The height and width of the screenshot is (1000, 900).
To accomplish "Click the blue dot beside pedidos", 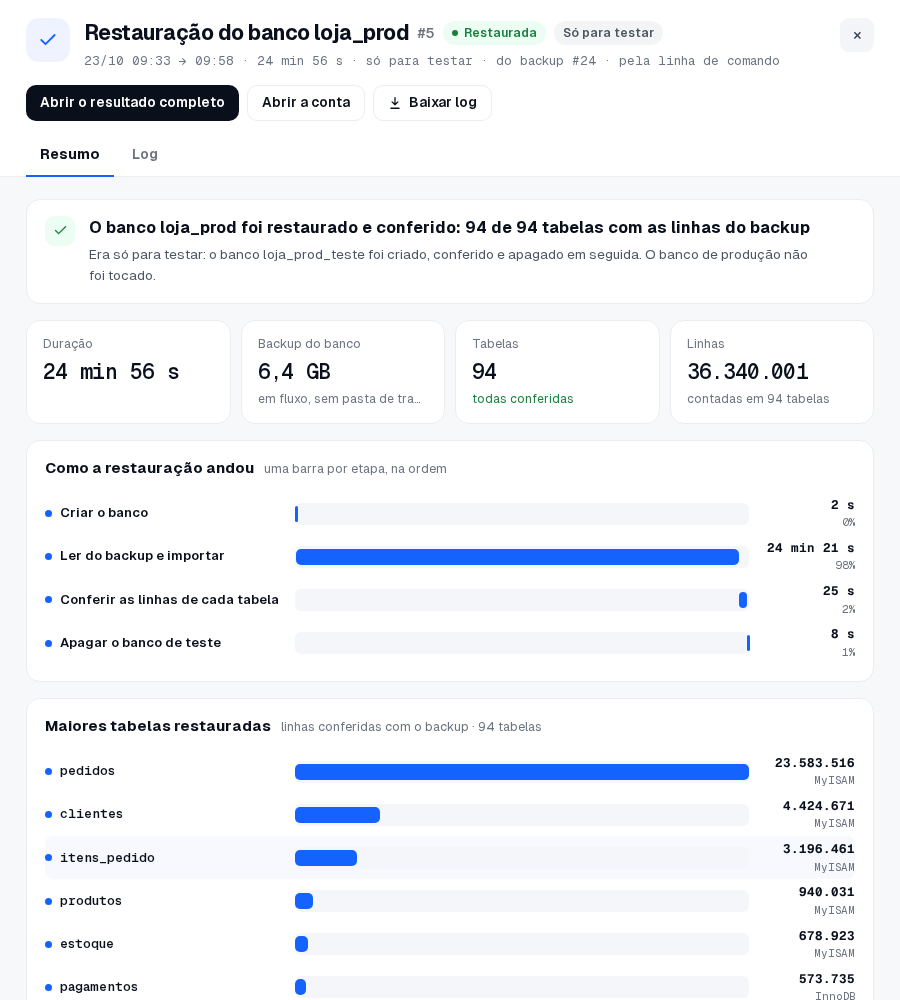I will point(48,772).
